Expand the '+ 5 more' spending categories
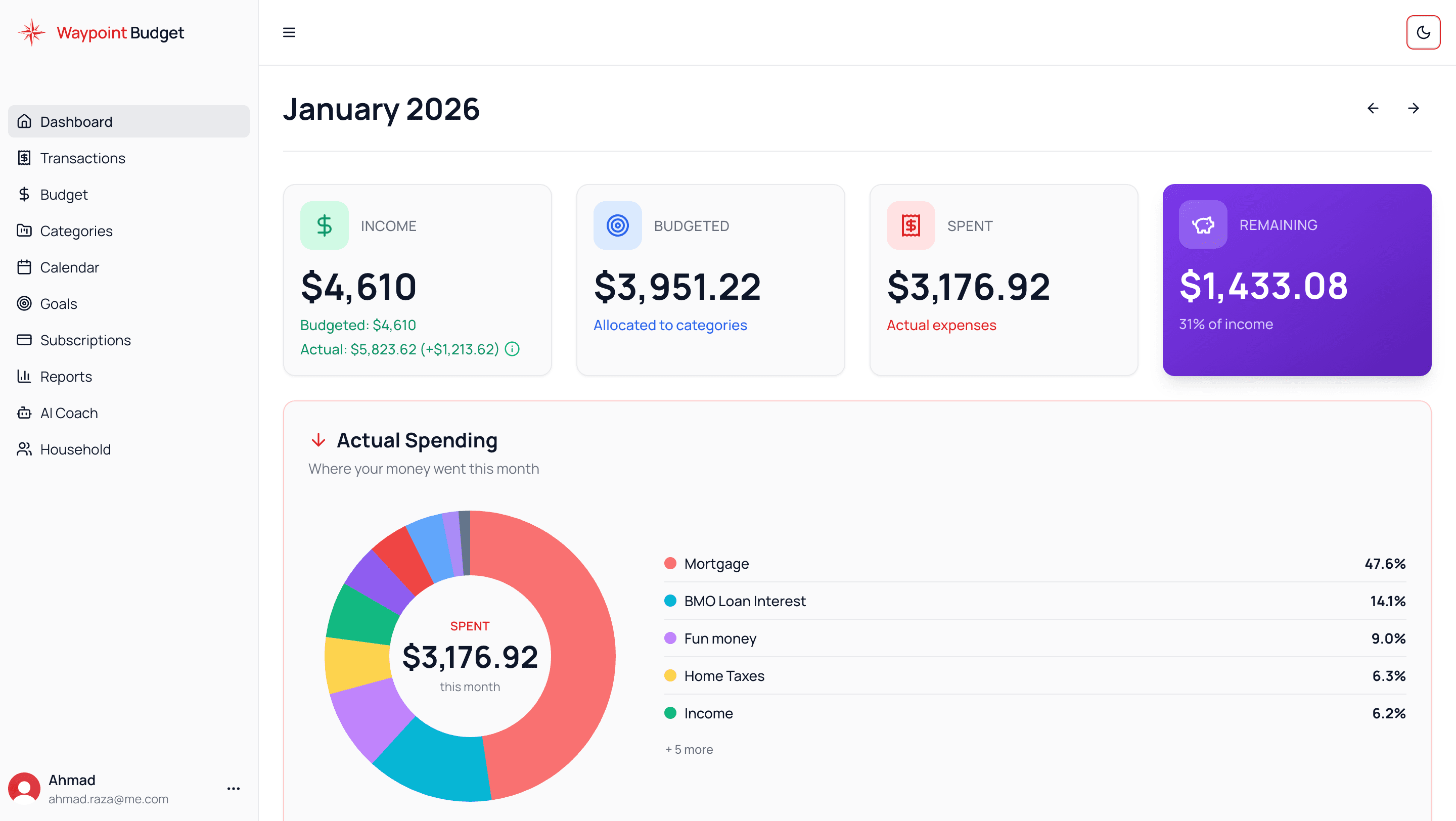 click(x=689, y=749)
